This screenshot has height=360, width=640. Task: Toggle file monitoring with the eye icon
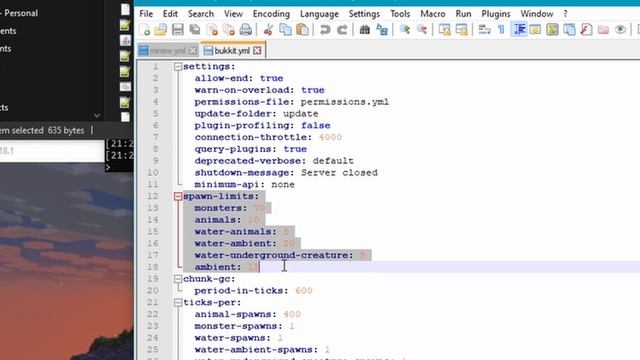[620, 29]
